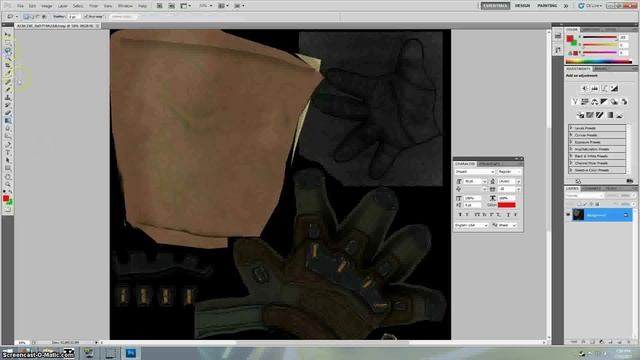
Task: Add a Channel Mixer adjustment
Action: [x=624, y=102]
